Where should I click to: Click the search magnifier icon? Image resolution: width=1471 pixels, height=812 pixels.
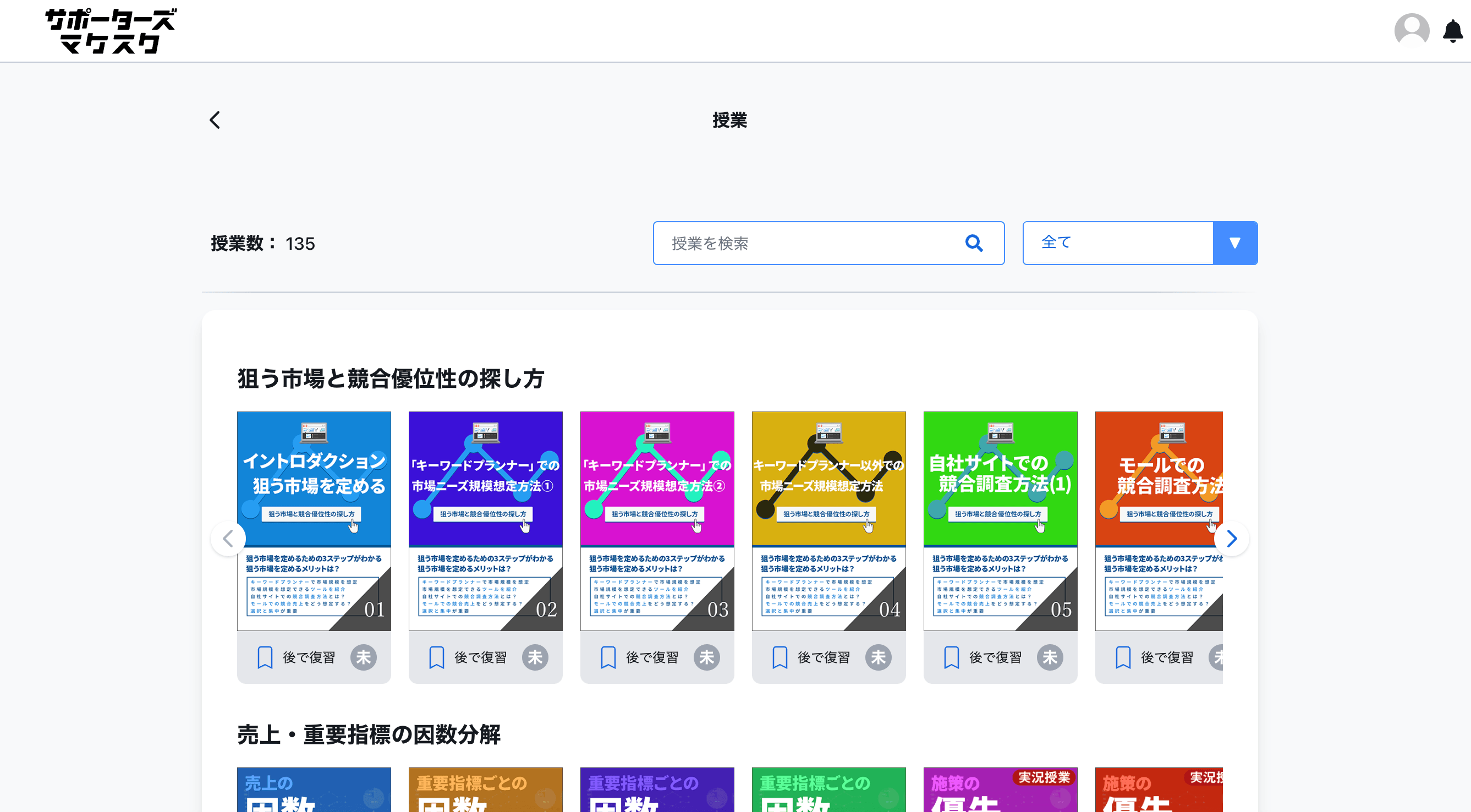coord(974,243)
